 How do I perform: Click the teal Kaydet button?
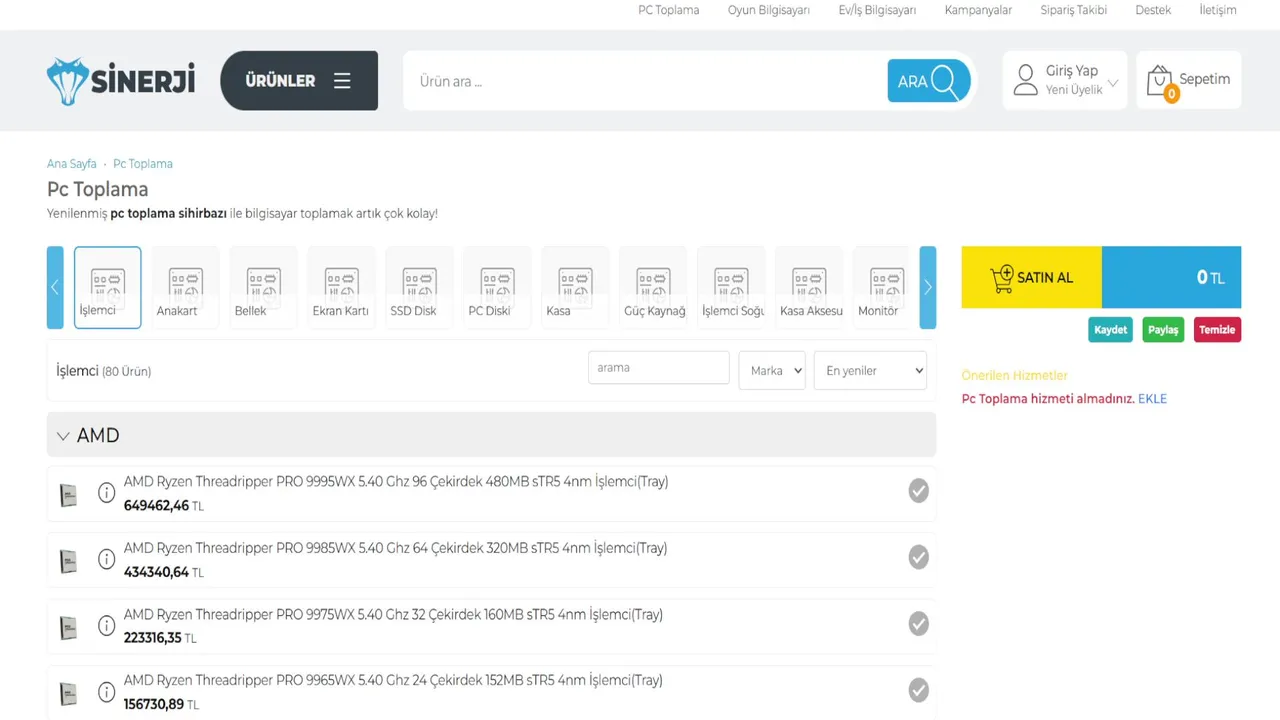click(1110, 330)
